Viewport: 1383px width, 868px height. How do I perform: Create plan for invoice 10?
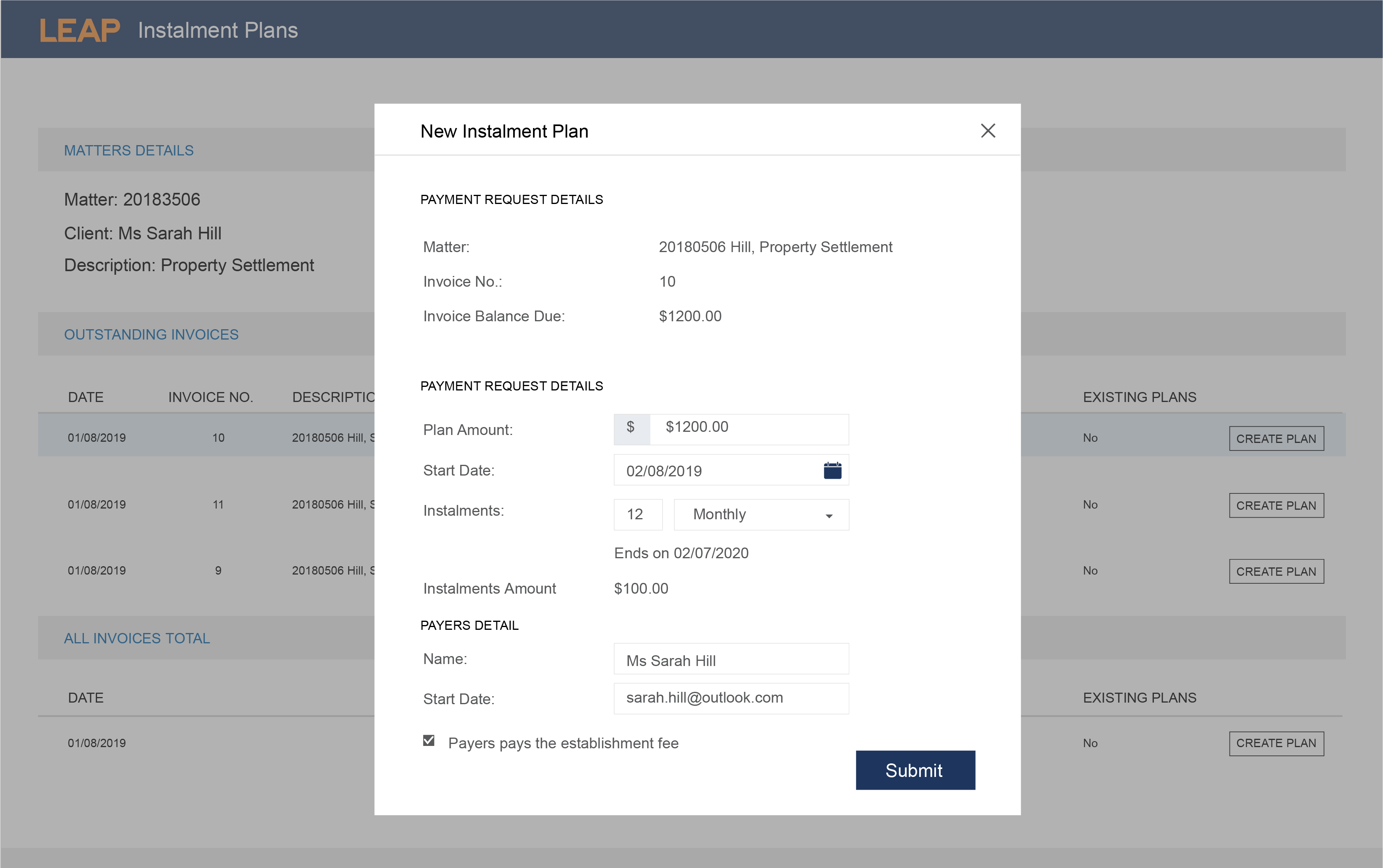[1276, 438]
